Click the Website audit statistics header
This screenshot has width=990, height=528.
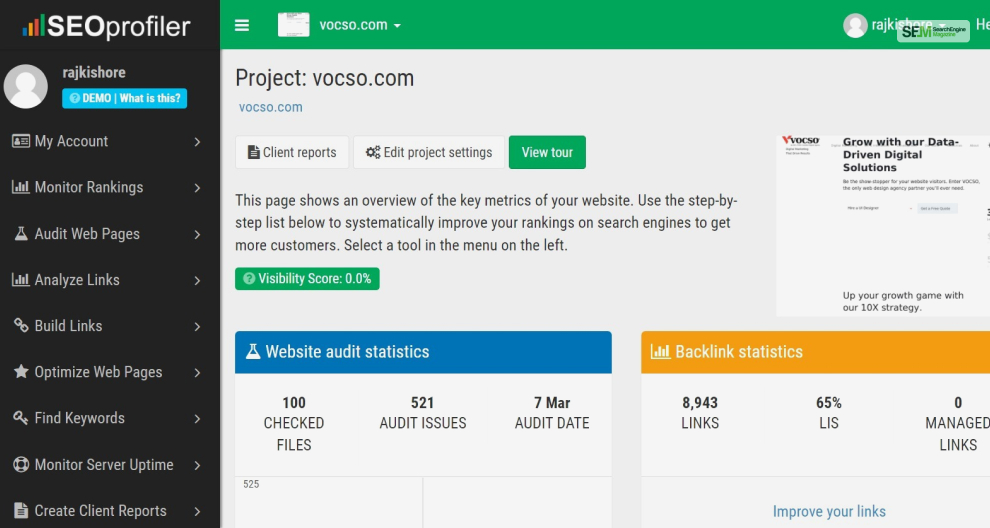coord(423,352)
